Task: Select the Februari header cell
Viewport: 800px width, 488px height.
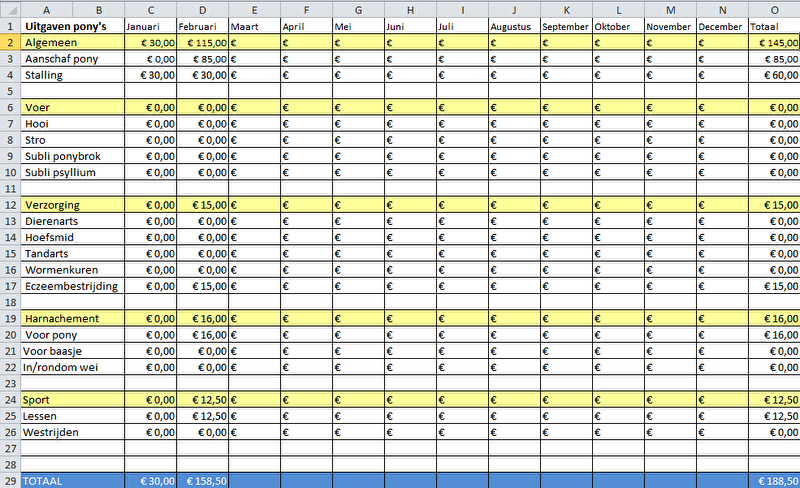Action: pyautogui.click(x=203, y=26)
